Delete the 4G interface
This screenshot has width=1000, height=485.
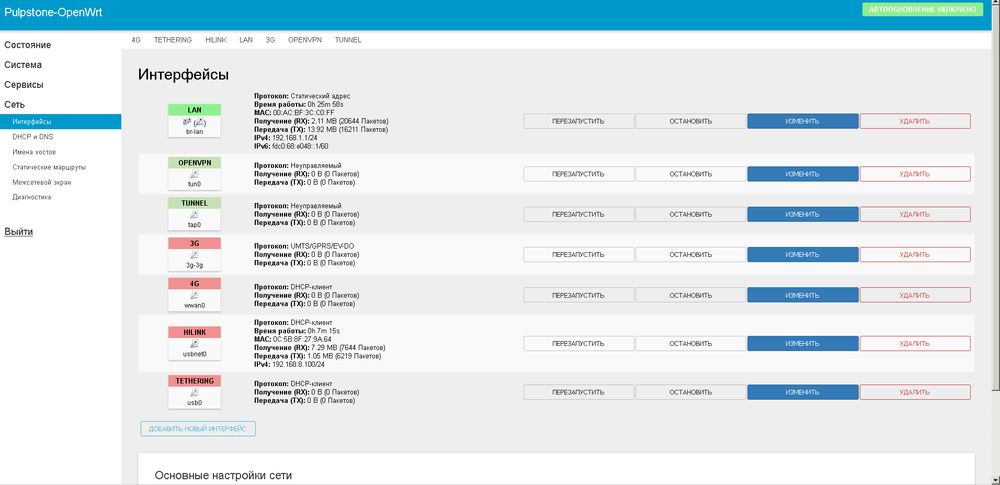click(915, 295)
